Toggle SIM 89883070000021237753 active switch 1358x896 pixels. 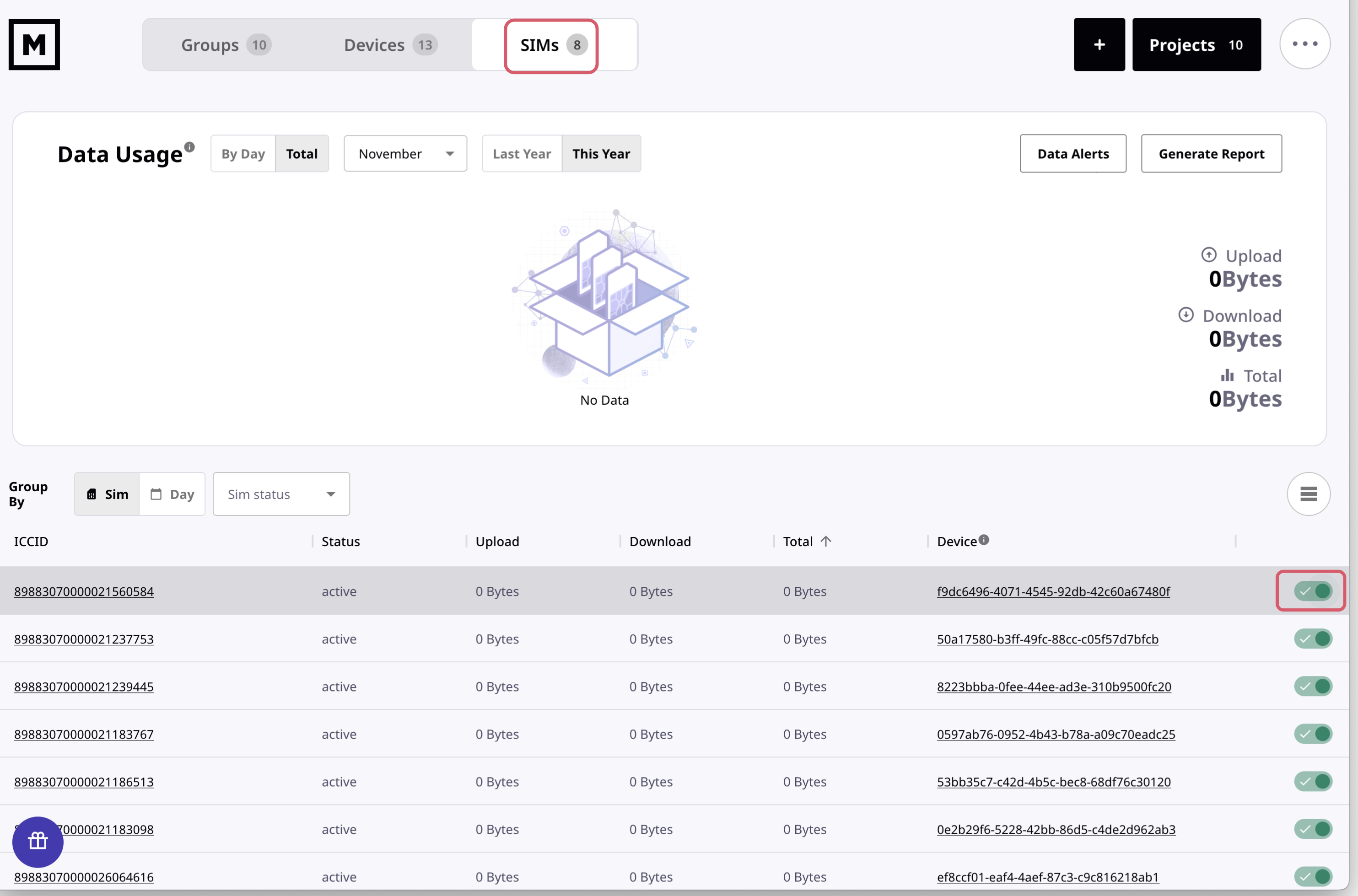click(1313, 638)
